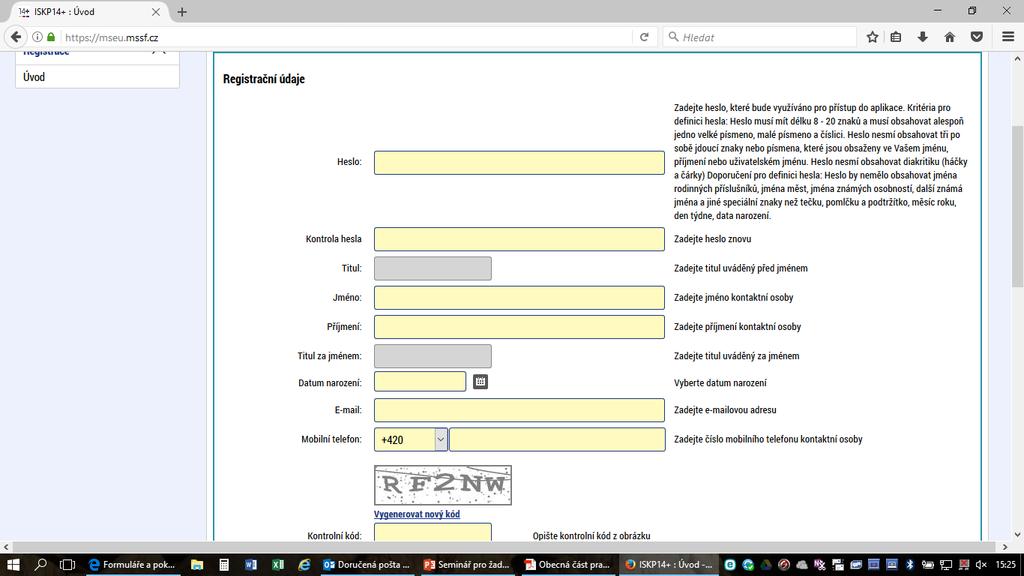Click scroll-down arrow of vertical scrollbar
1024x576 pixels.
point(1017,536)
